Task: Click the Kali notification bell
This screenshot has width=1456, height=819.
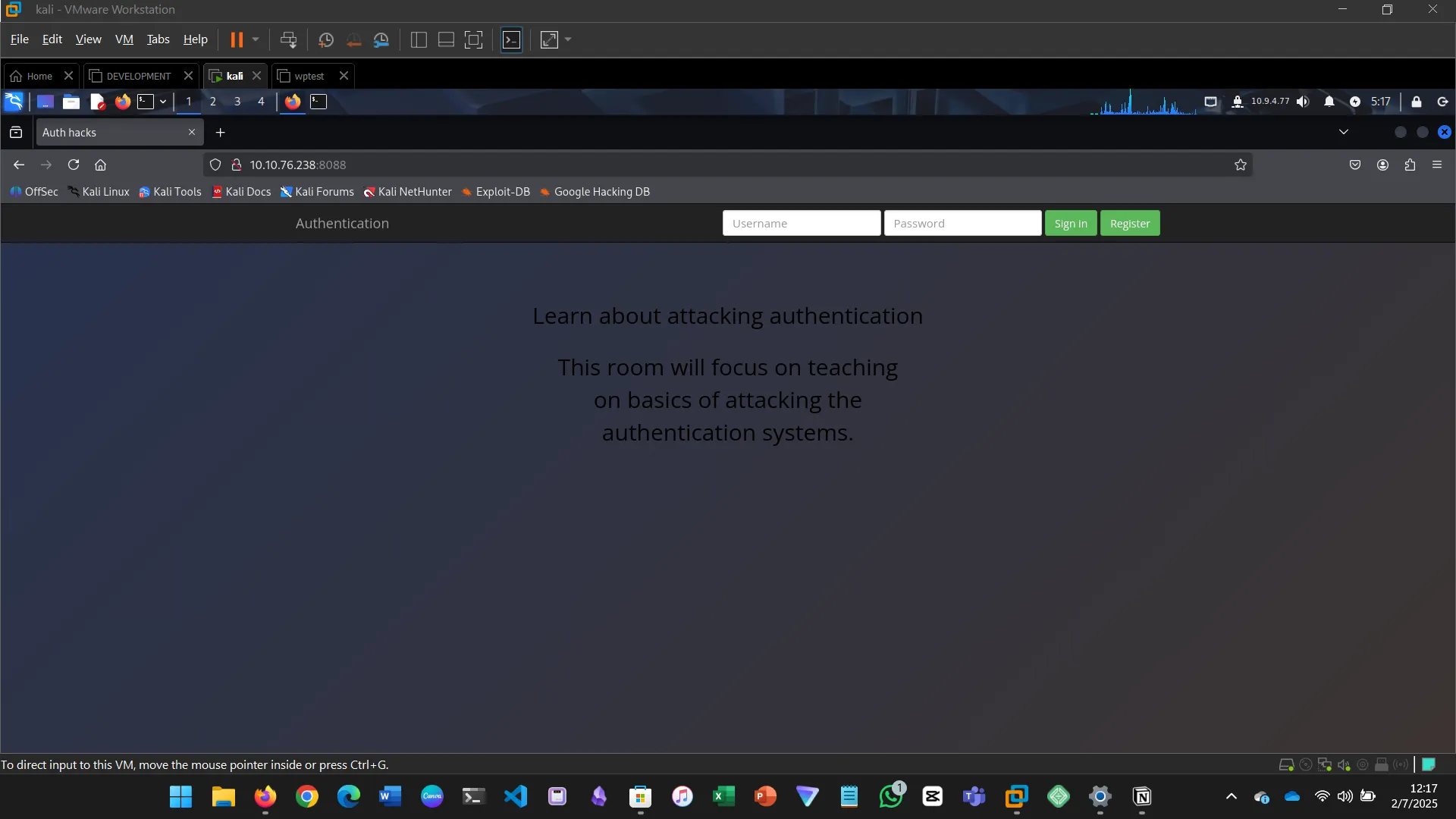Action: tap(1329, 101)
